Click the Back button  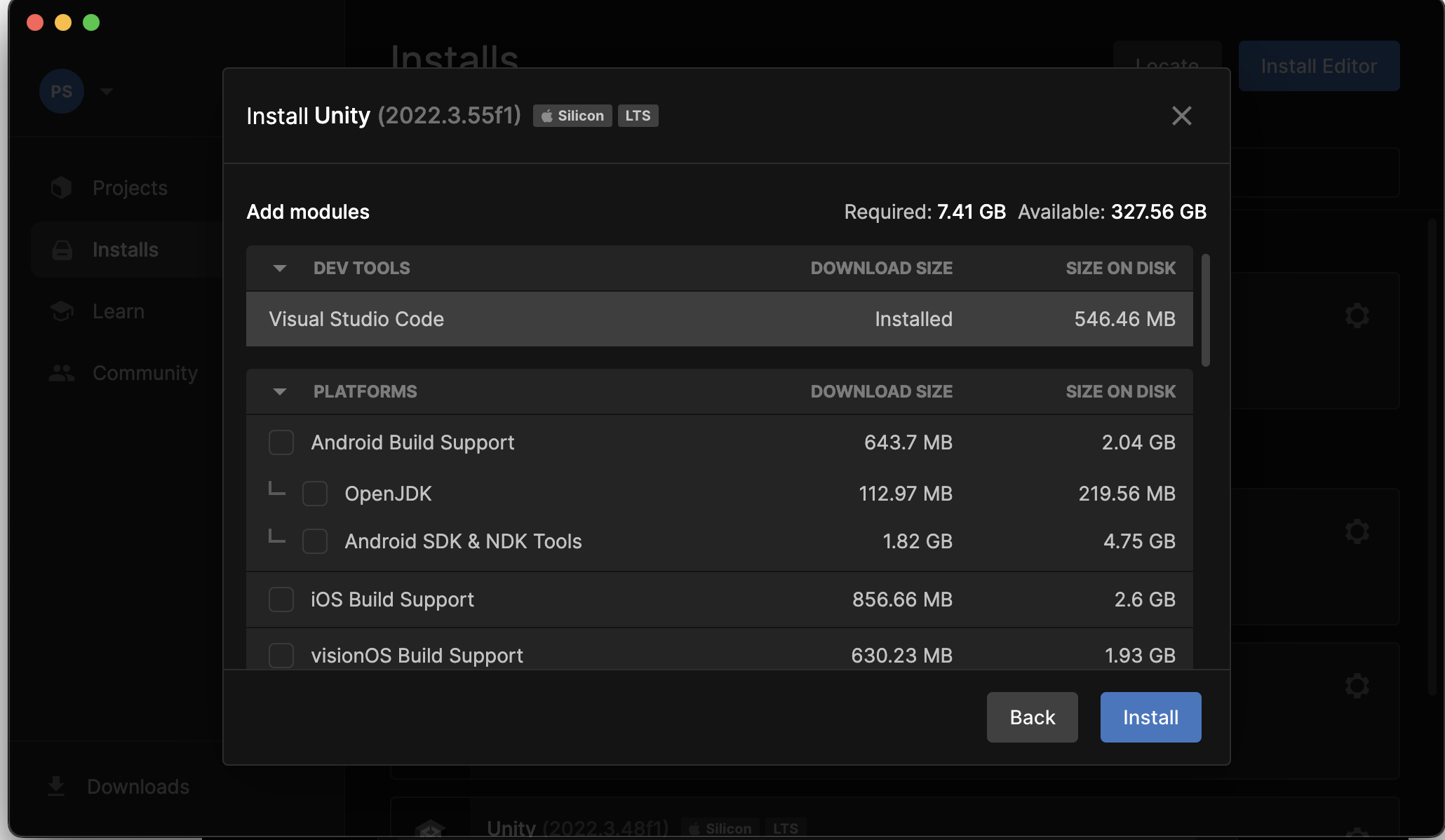tap(1032, 717)
